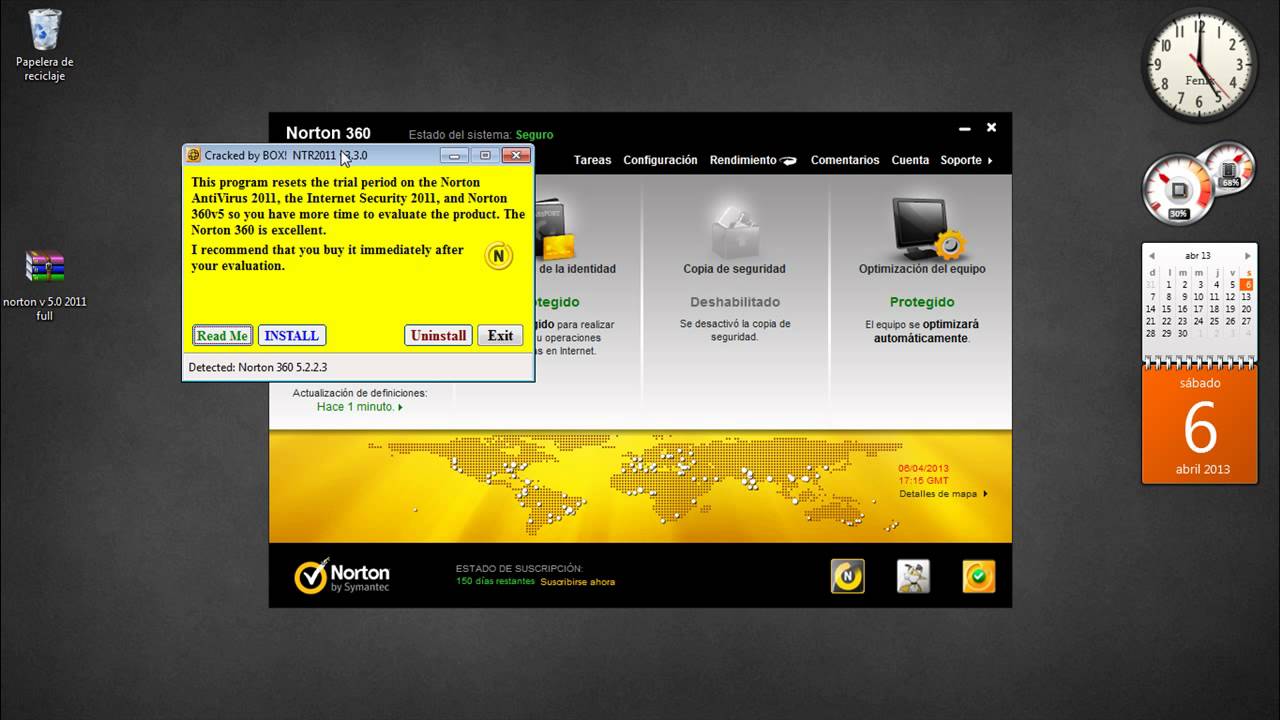Click the Rendimiento menu swoosh icon

tap(788, 161)
